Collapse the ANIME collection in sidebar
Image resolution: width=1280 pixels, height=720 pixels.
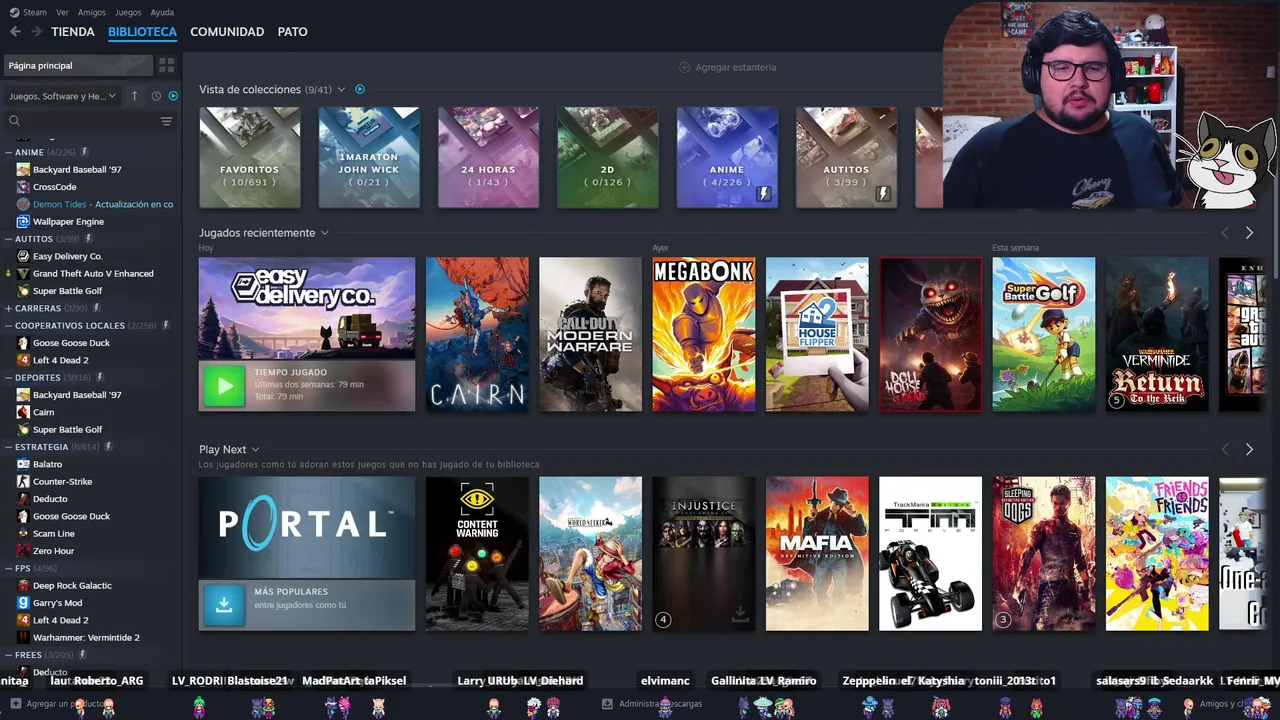[8, 152]
